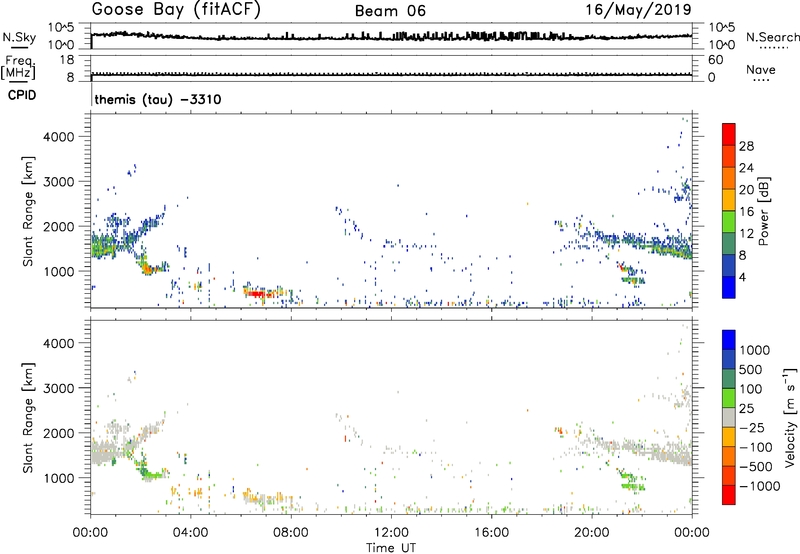Click the date 16/May/2019
The height and width of the screenshot is (554, 800).
click(638, 10)
